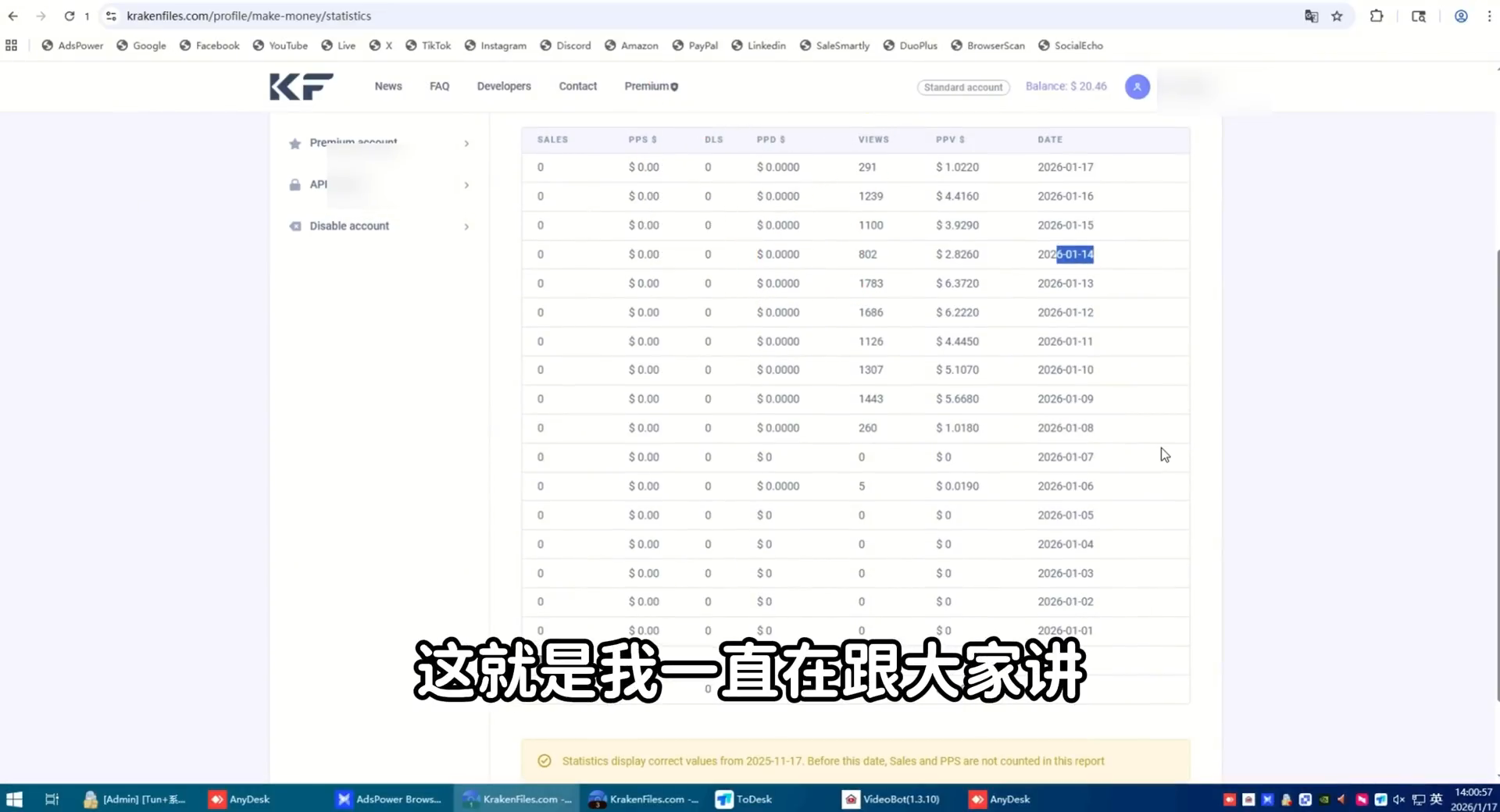Open the apps grid in bookmarks bar
This screenshot has width=1500, height=812.
[x=11, y=45]
